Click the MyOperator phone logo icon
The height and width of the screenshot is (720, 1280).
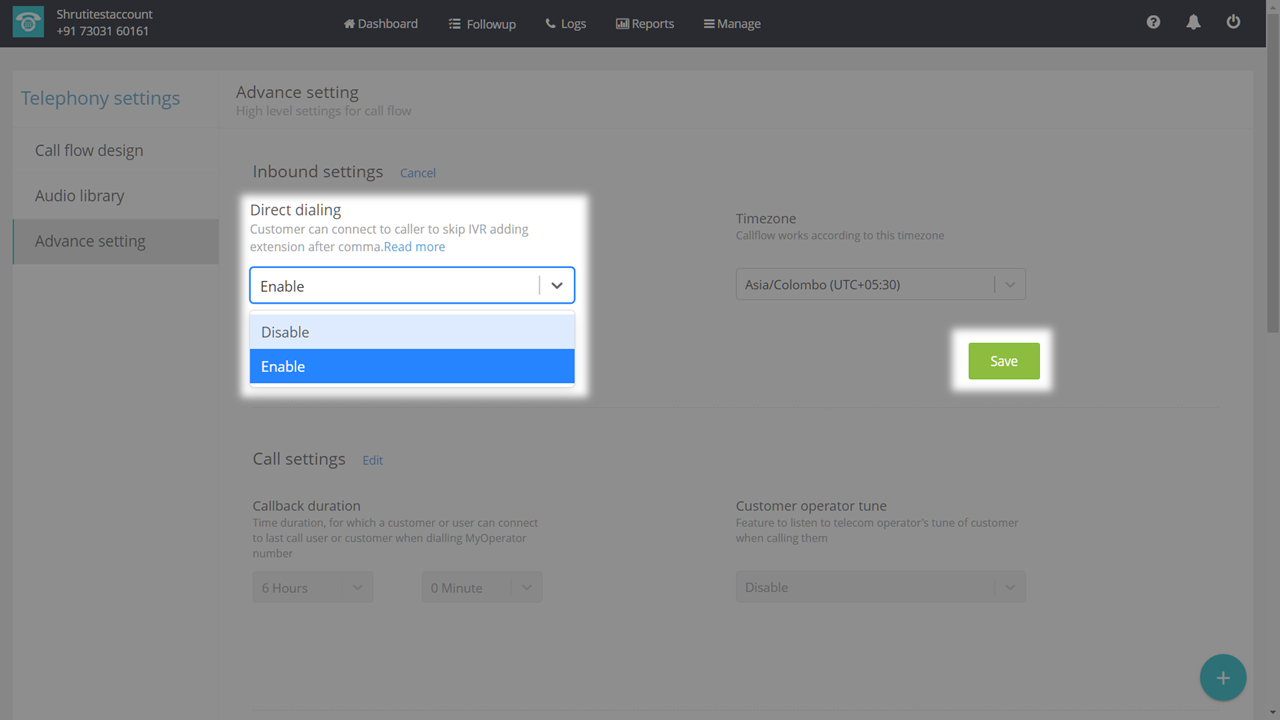click(x=28, y=23)
